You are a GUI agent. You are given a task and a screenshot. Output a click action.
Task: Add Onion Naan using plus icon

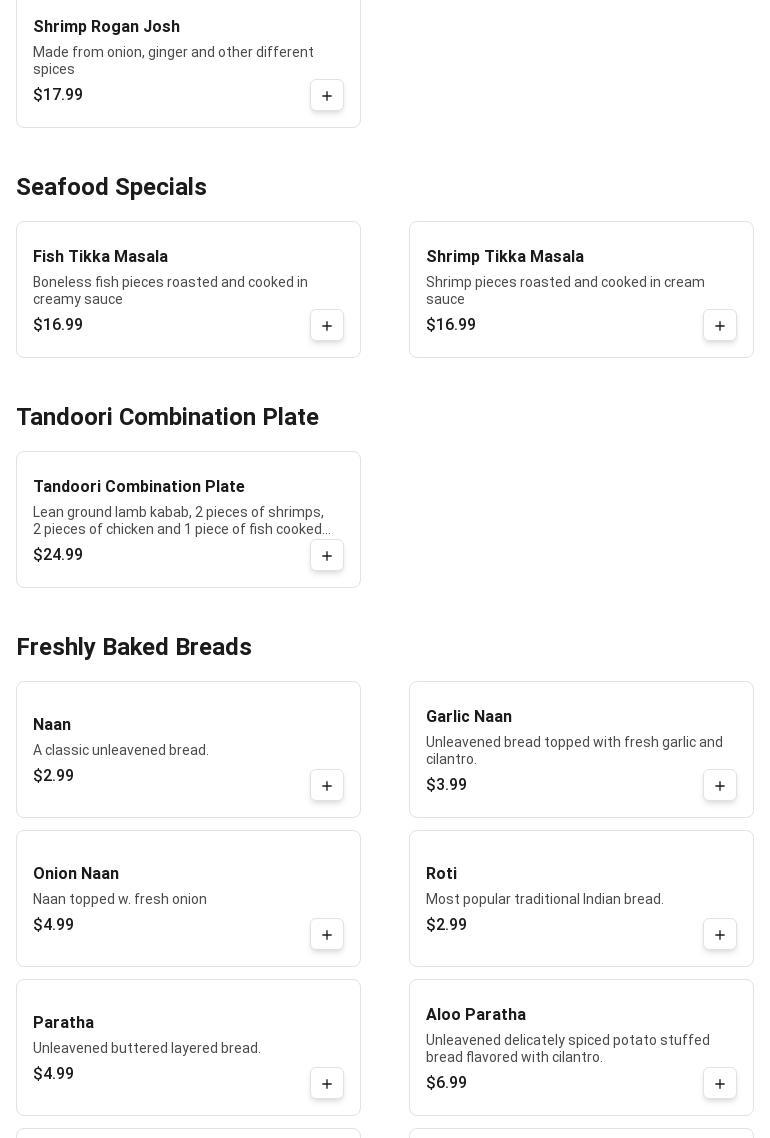327,935
